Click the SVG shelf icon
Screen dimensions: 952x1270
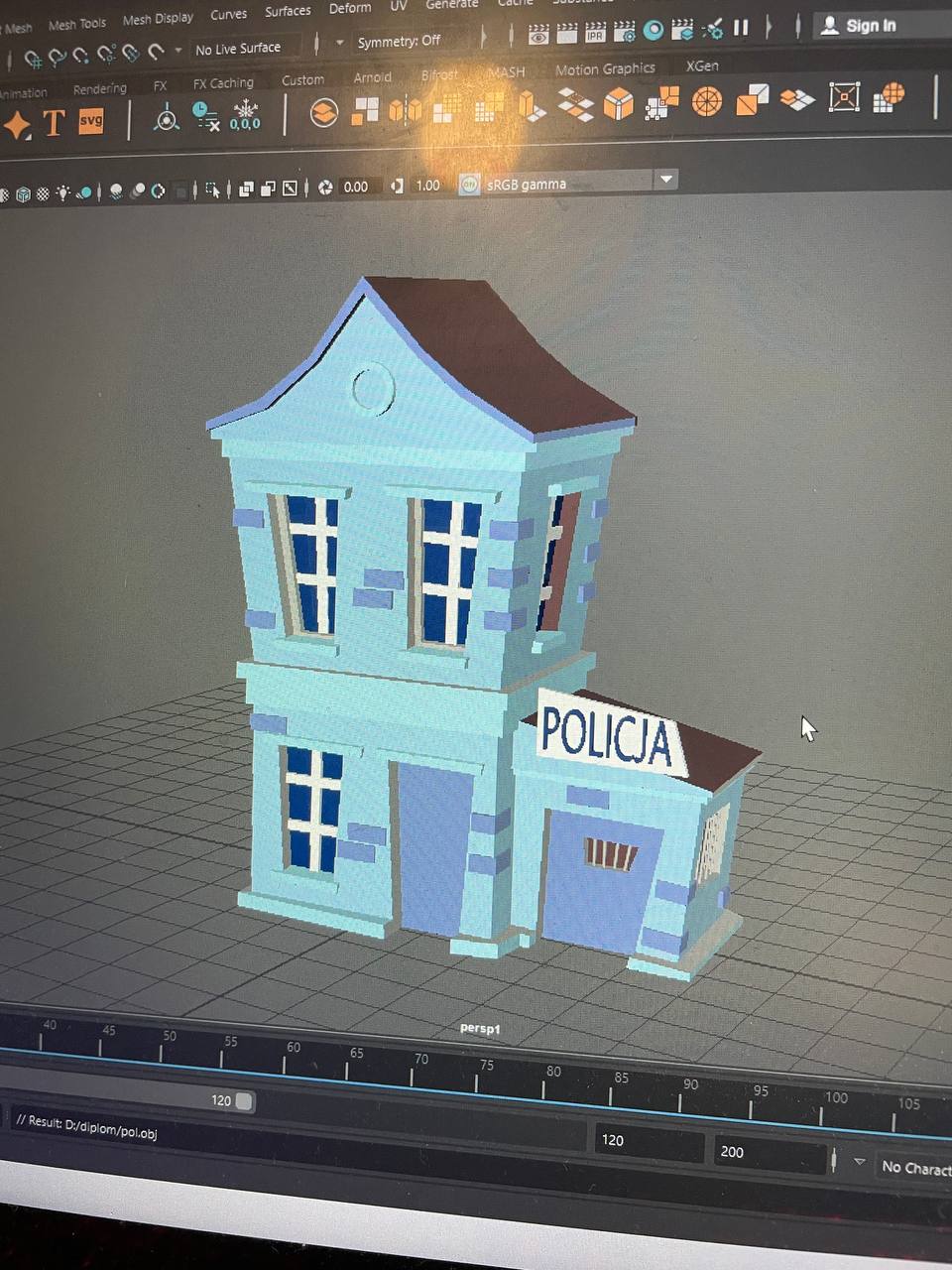(x=91, y=121)
